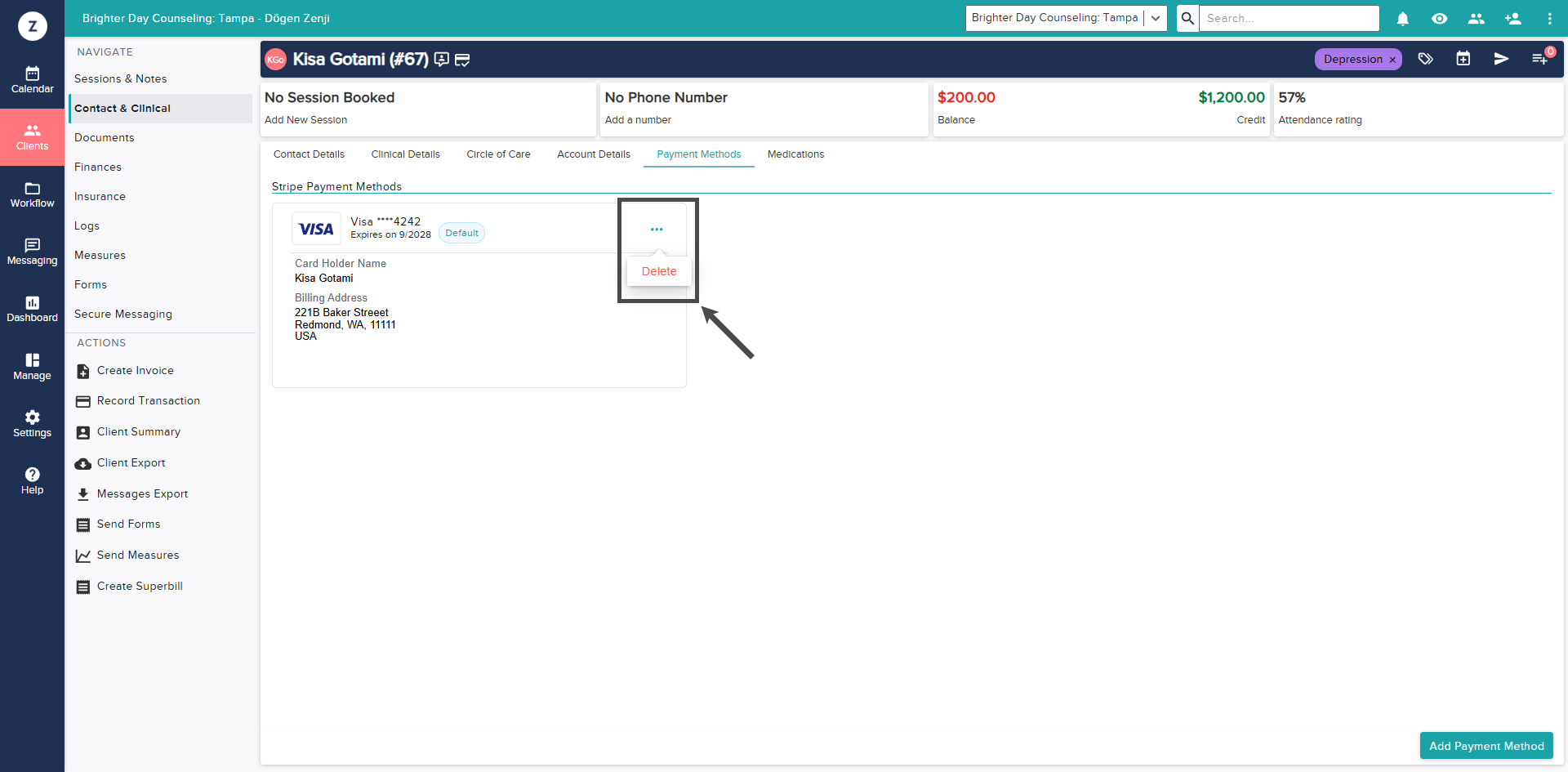This screenshot has height=772, width=1568.
Task: Open the vertical three-dot header menu
Action: tap(1549, 18)
